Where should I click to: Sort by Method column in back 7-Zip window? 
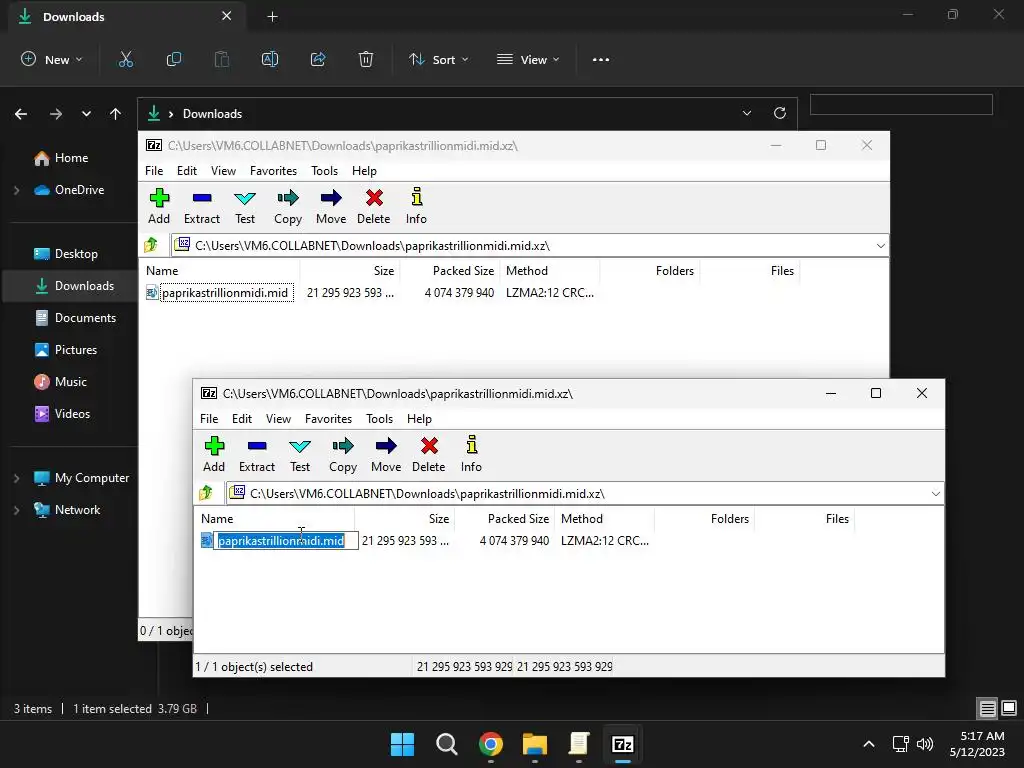click(x=549, y=270)
